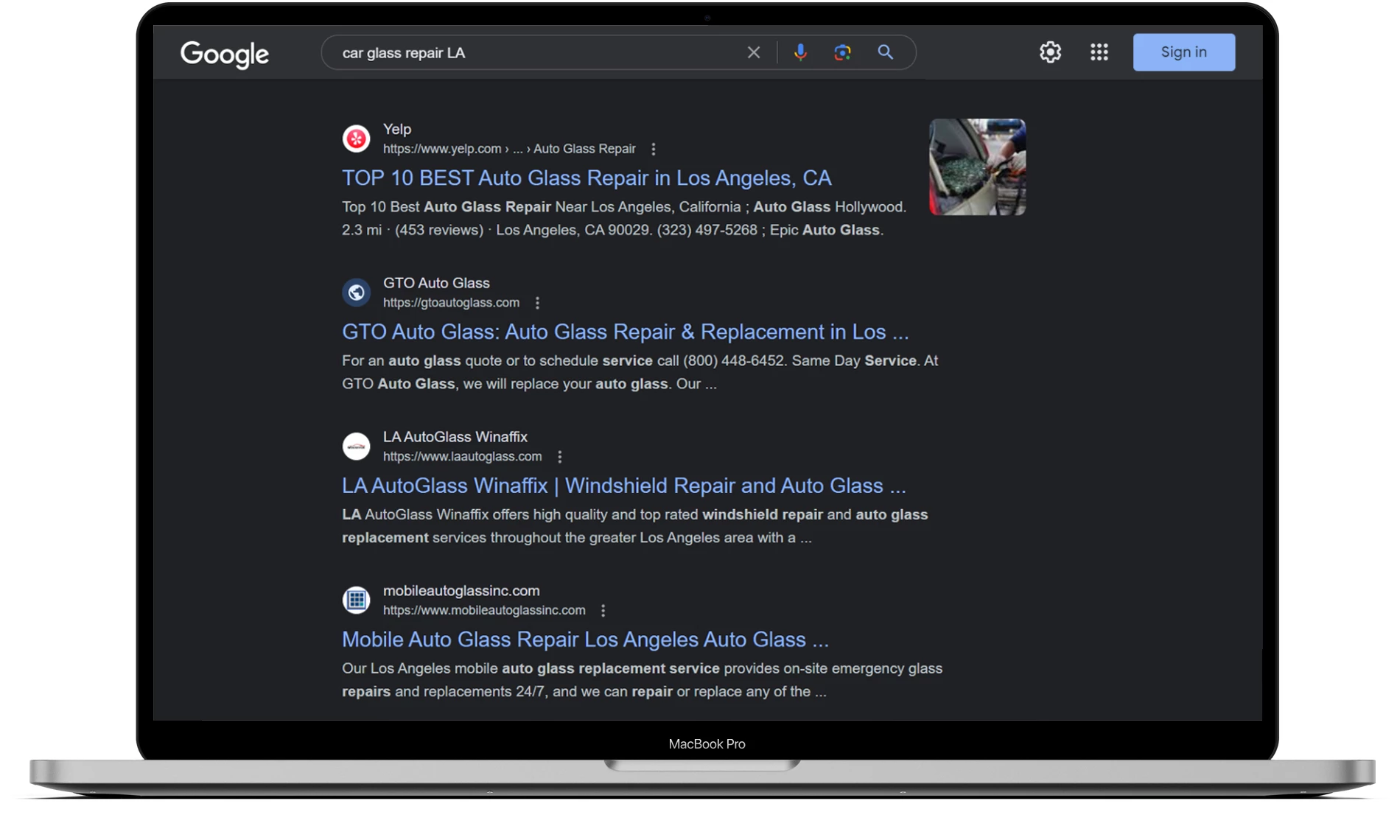Open 'TOP 10 BEST Auto Glass Repair' link
The width and height of the screenshot is (1400, 840).
pyautogui.click(x=587, y=178)
